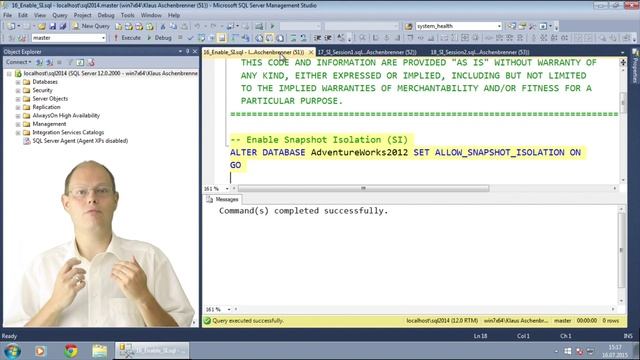640x360 pixels.
Task: Pin the Object Explorer panel
Action: click(187, 51)
